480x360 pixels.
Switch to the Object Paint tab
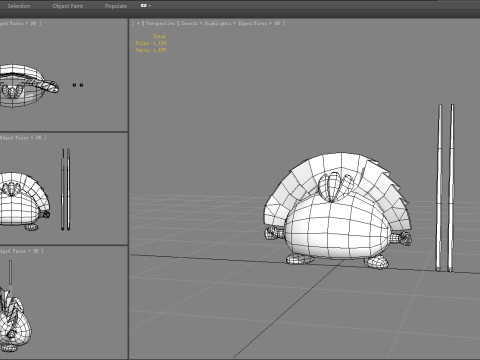point(68,6)
